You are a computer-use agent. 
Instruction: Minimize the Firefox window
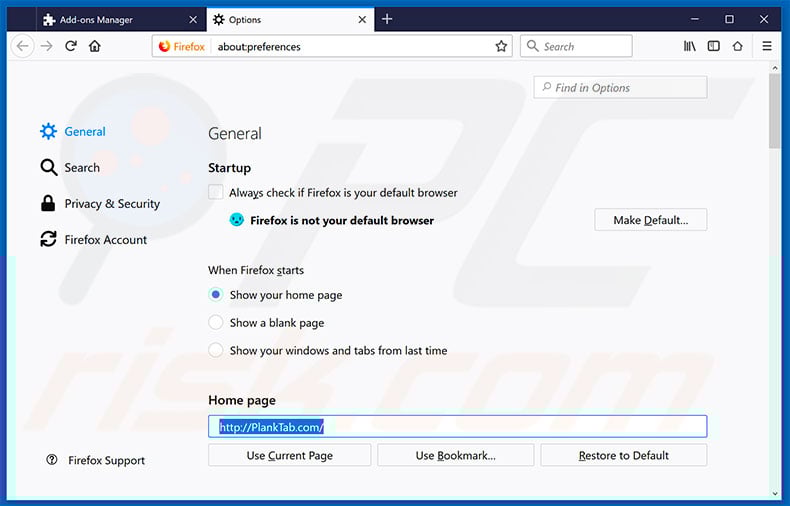coord(694,19)
